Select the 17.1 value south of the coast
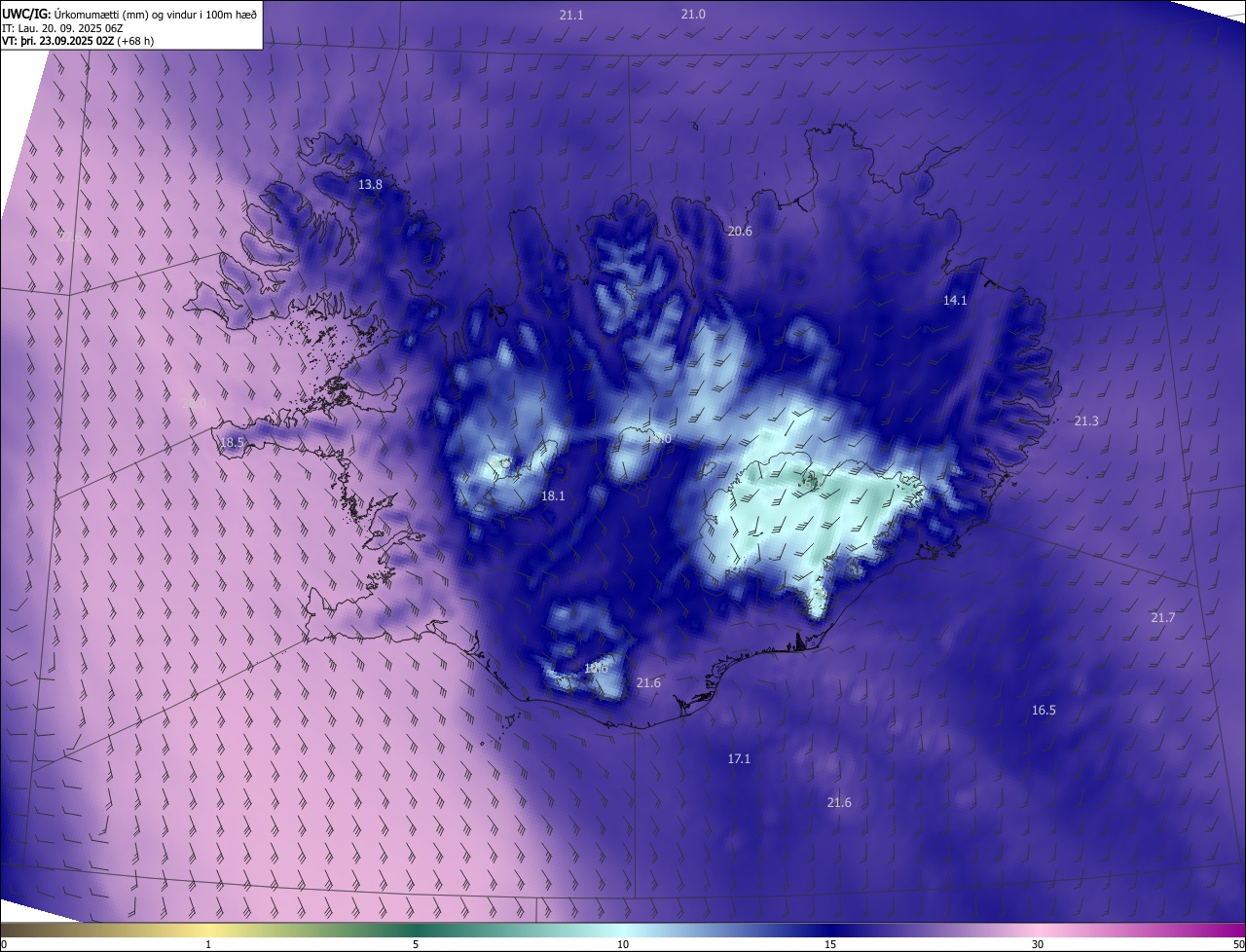 tap(739, 758)
